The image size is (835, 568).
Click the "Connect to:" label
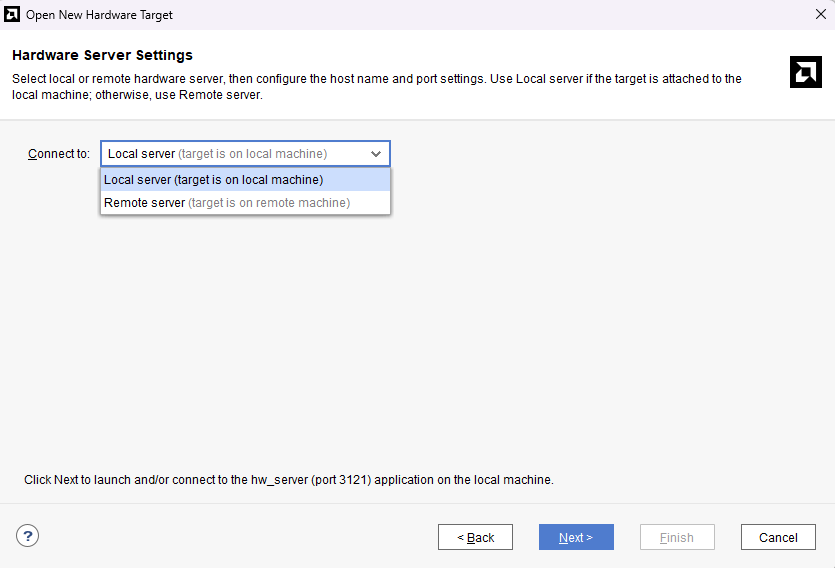pyautogui.click(x=59, y=154)
